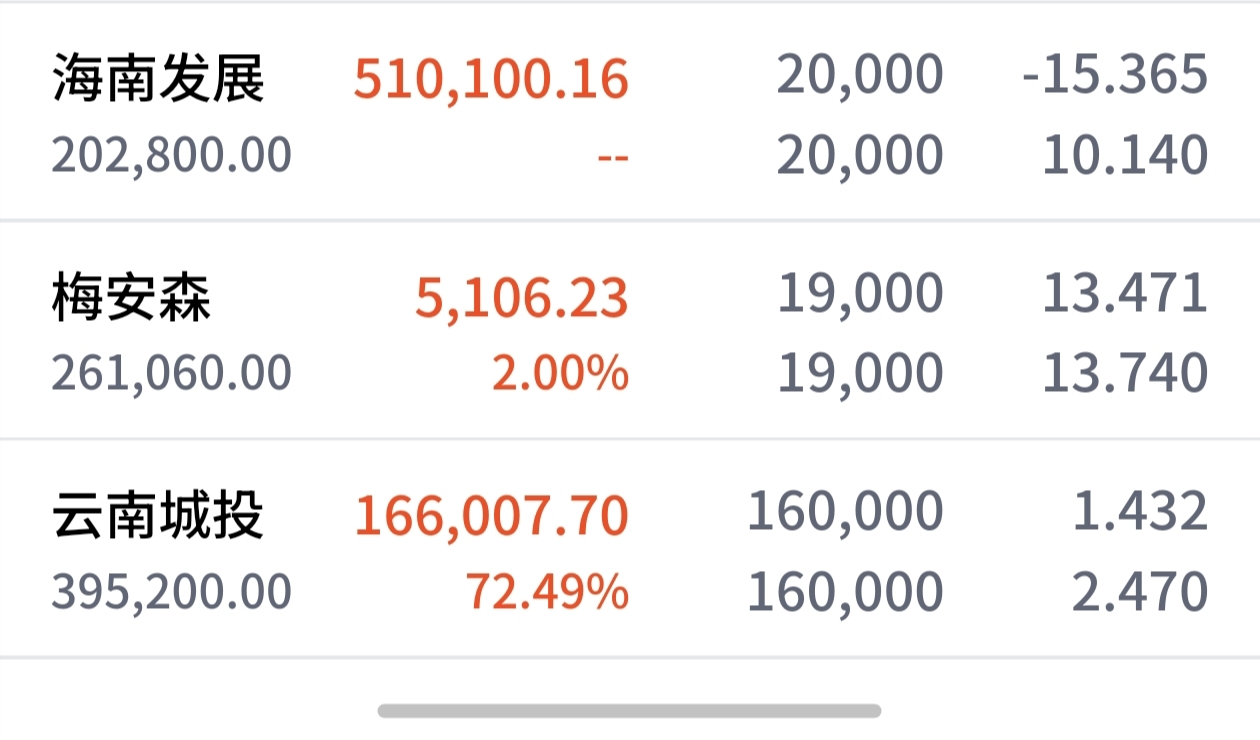Tap the 海南发展 '--' profit percentage placeholder
This screenshot has height=740, width=1260.
[x=613, y=157]
